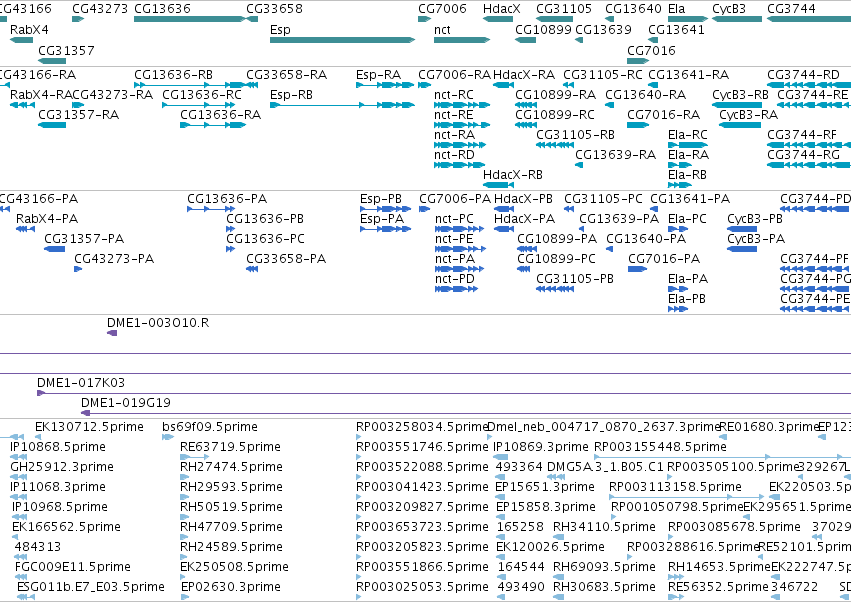Click the CG31357 gene label

(x=66, y=50)
